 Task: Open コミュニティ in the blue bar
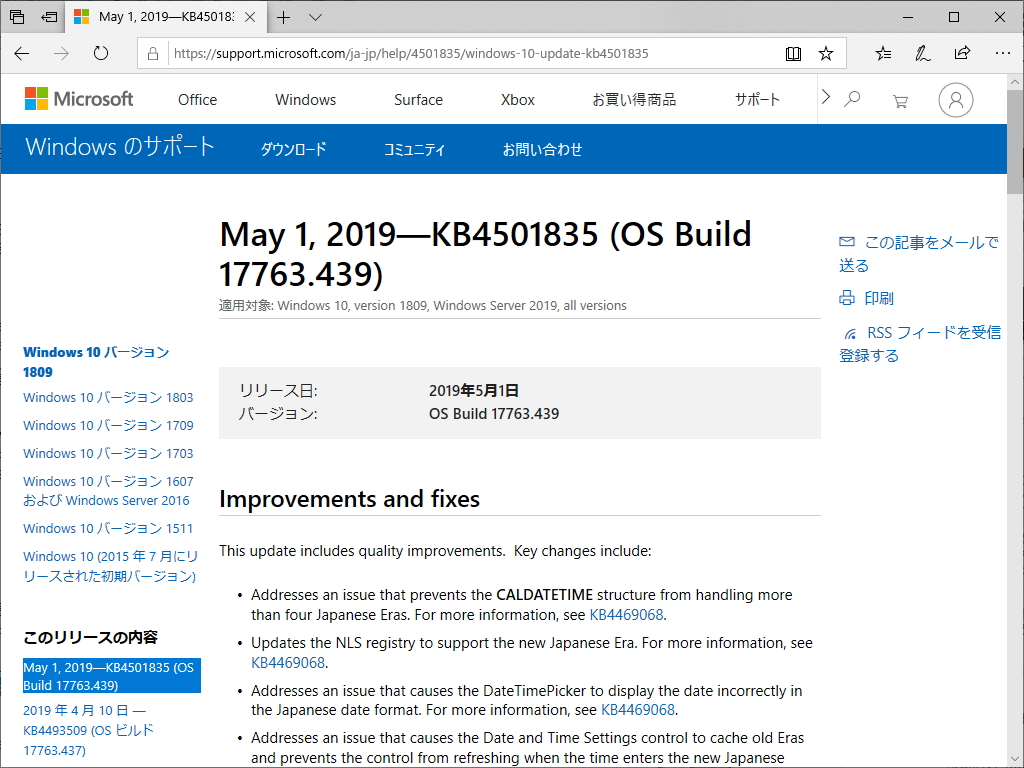[x=415, y=150]
